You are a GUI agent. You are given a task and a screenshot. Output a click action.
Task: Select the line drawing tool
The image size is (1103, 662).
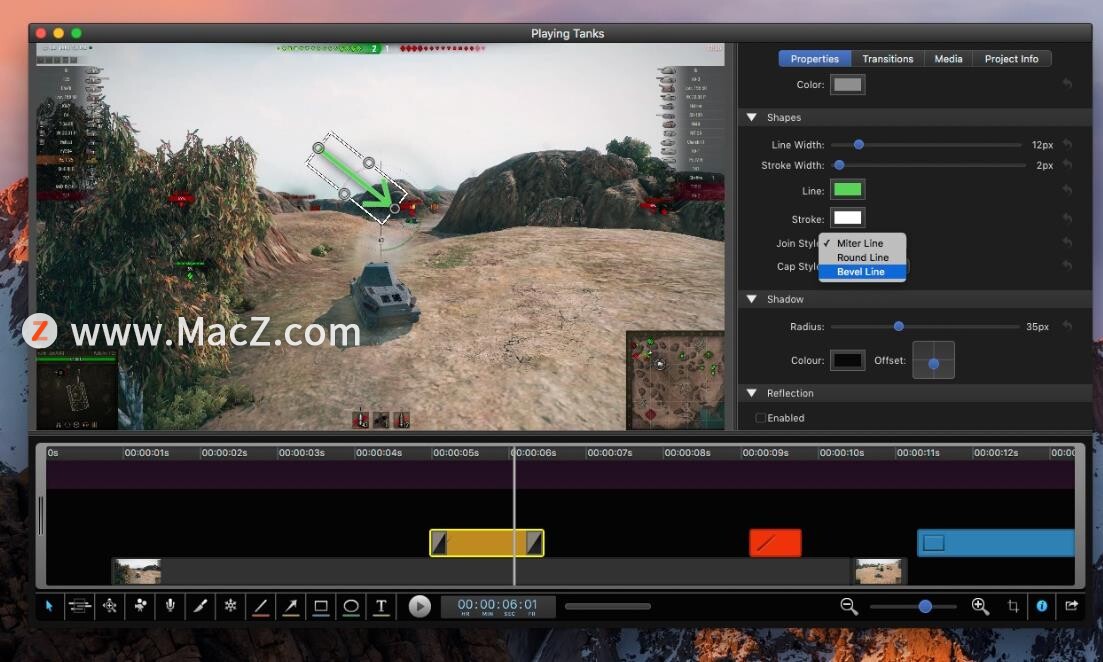click(x=261, y=606)
